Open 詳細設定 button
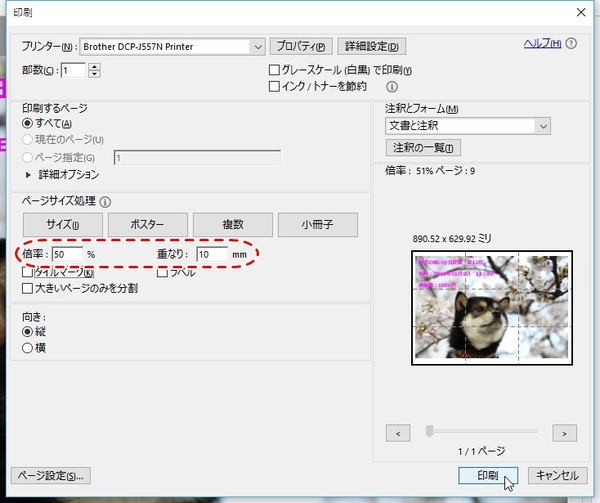Screen dimensions: 600x503 pyautogui.click(x=372, y=47)
